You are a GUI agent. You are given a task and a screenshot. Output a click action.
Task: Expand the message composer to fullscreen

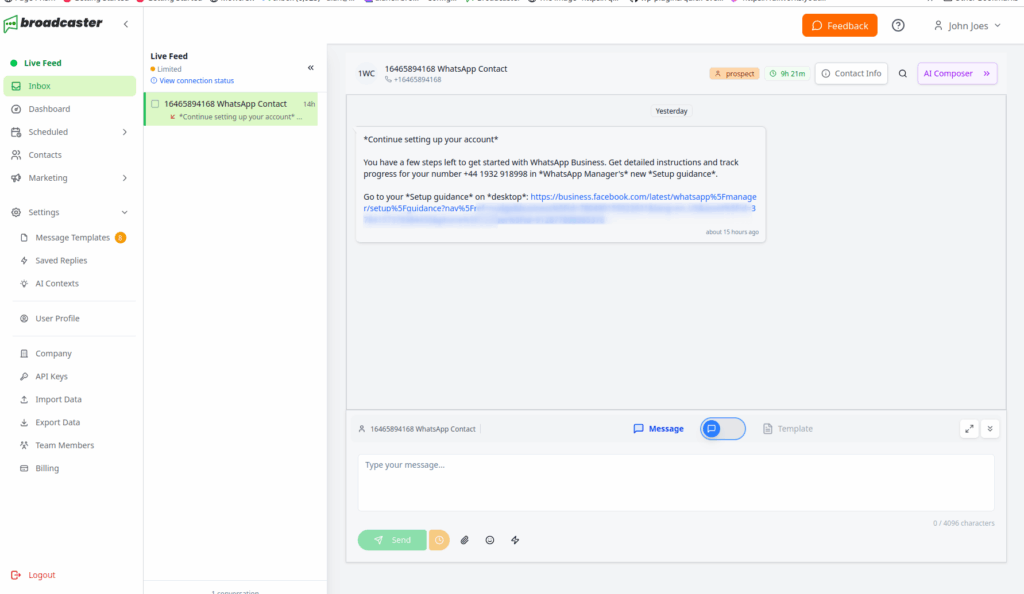tap(969, 429)
